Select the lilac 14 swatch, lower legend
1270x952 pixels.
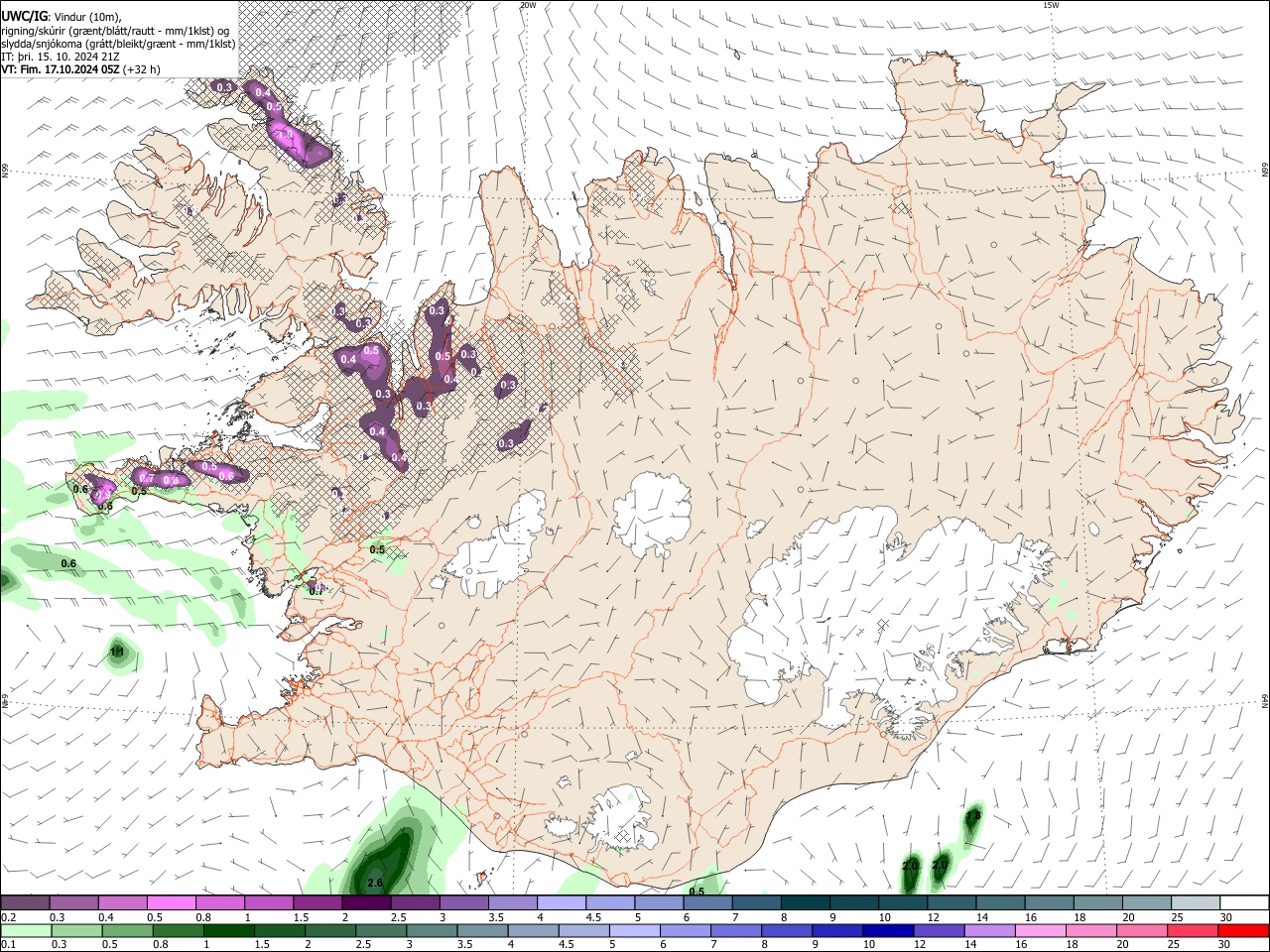pos(989,930)
